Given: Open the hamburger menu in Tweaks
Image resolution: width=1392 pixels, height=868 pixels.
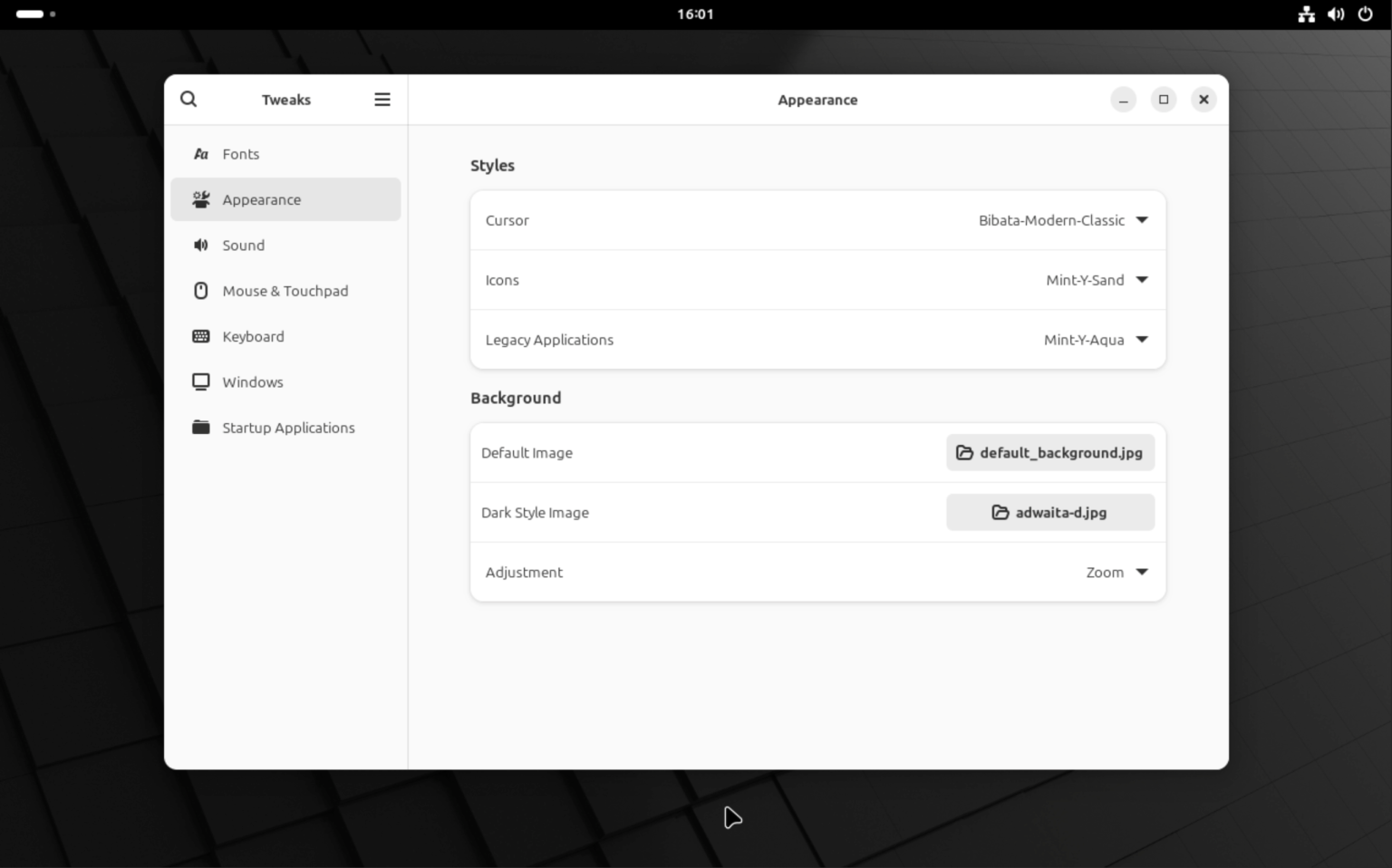Looking at the screenshot, I should point(382,99).
